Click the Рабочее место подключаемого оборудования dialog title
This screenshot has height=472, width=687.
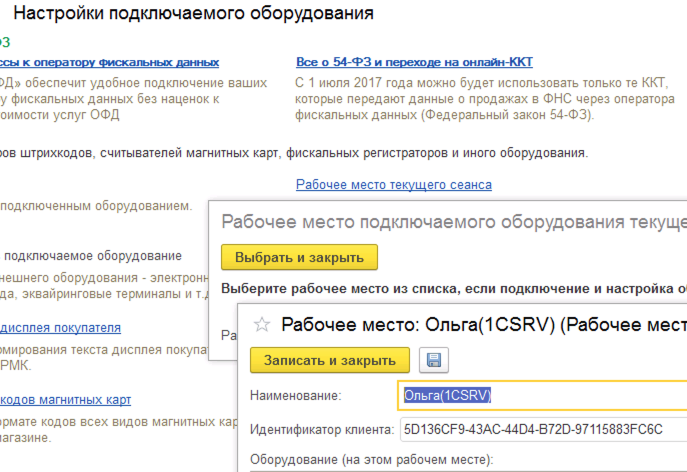(x=452, y=221)
